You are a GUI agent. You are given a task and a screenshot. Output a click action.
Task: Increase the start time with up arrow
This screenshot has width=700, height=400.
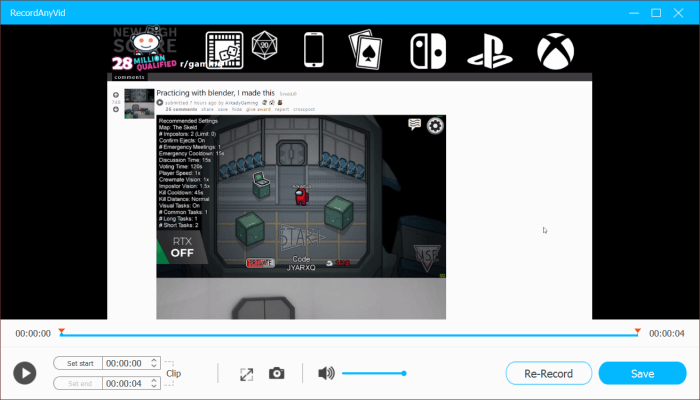(154, 360)
